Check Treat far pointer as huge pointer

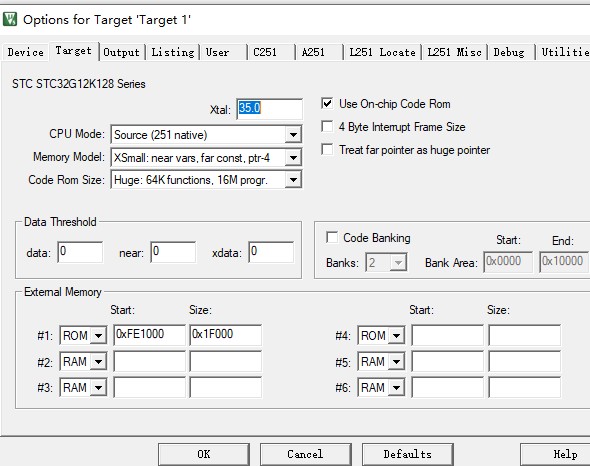[x=327, y=149]
